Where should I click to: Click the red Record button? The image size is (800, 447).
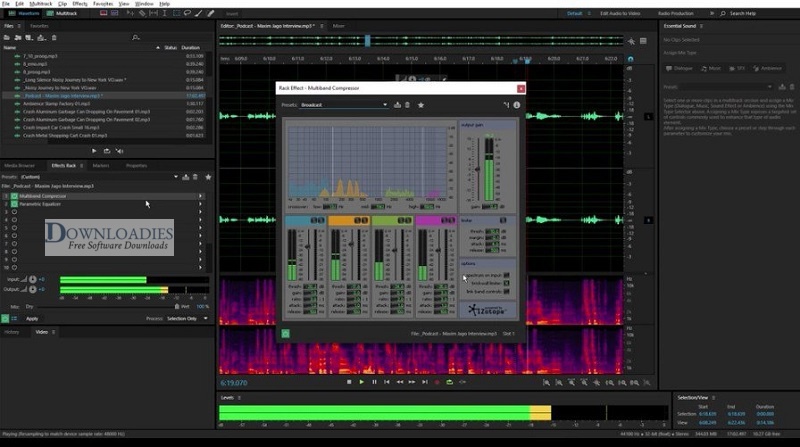[x=437, y=382]
